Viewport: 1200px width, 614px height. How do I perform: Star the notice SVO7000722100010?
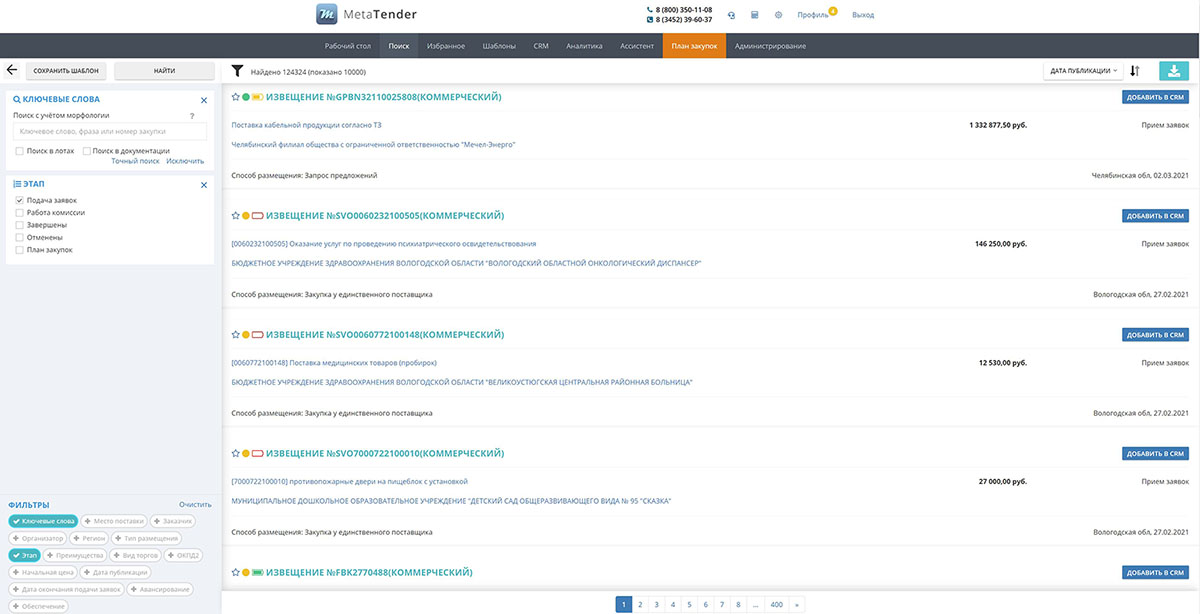click(235, 453)
